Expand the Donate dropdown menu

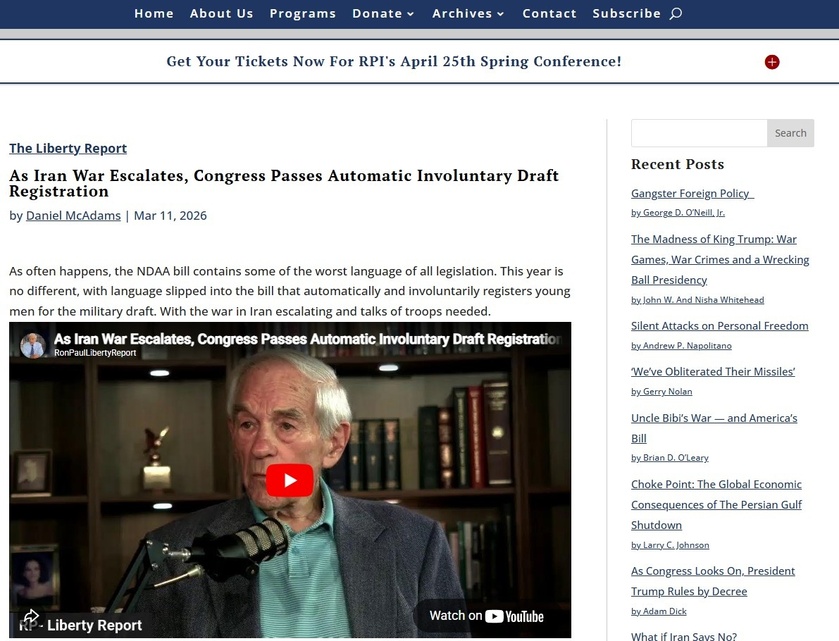tap(383, 14)
